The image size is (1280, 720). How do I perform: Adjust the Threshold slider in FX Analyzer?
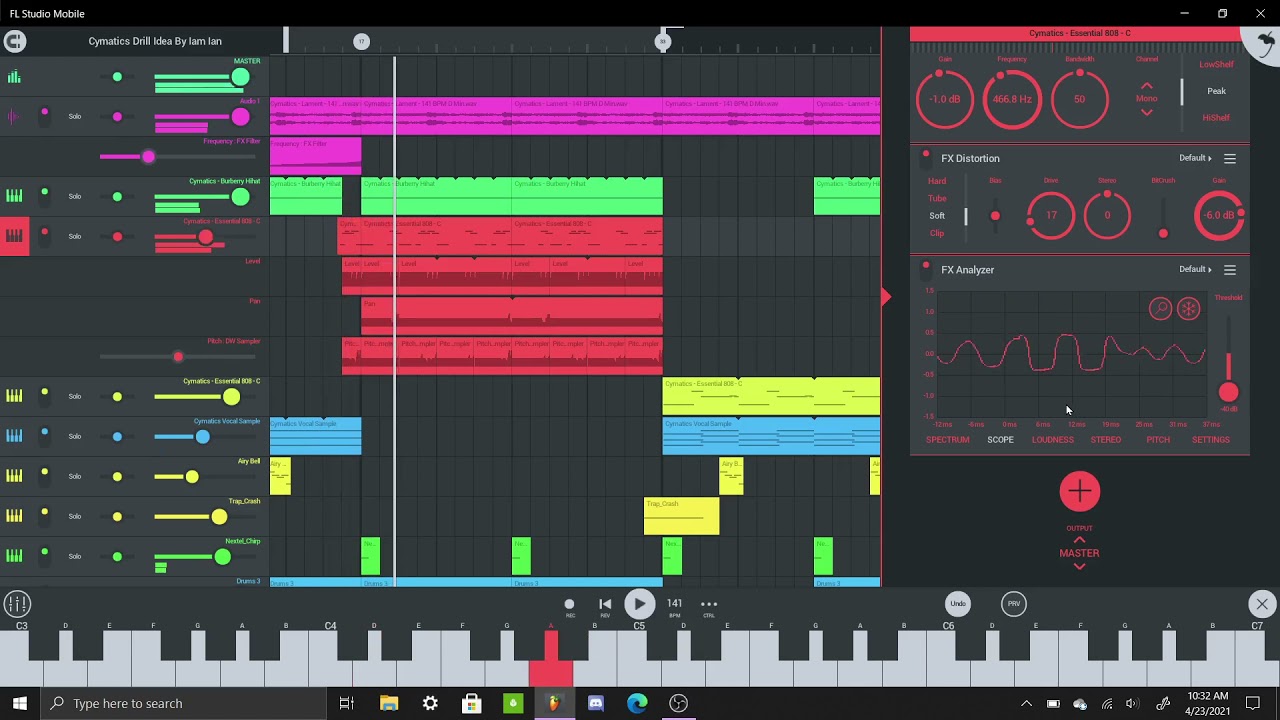(1228, 393)
